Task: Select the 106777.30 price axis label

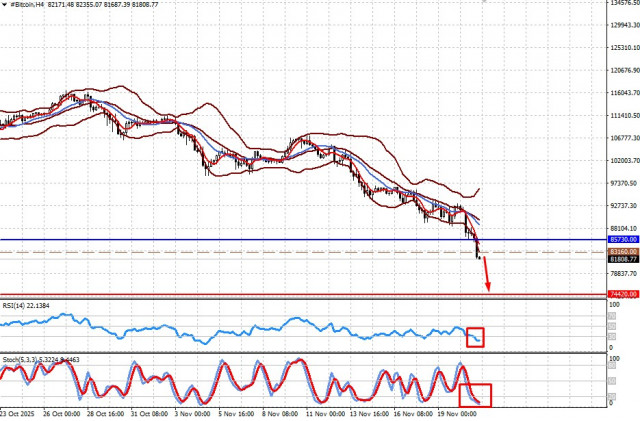Action: point(625,138)
